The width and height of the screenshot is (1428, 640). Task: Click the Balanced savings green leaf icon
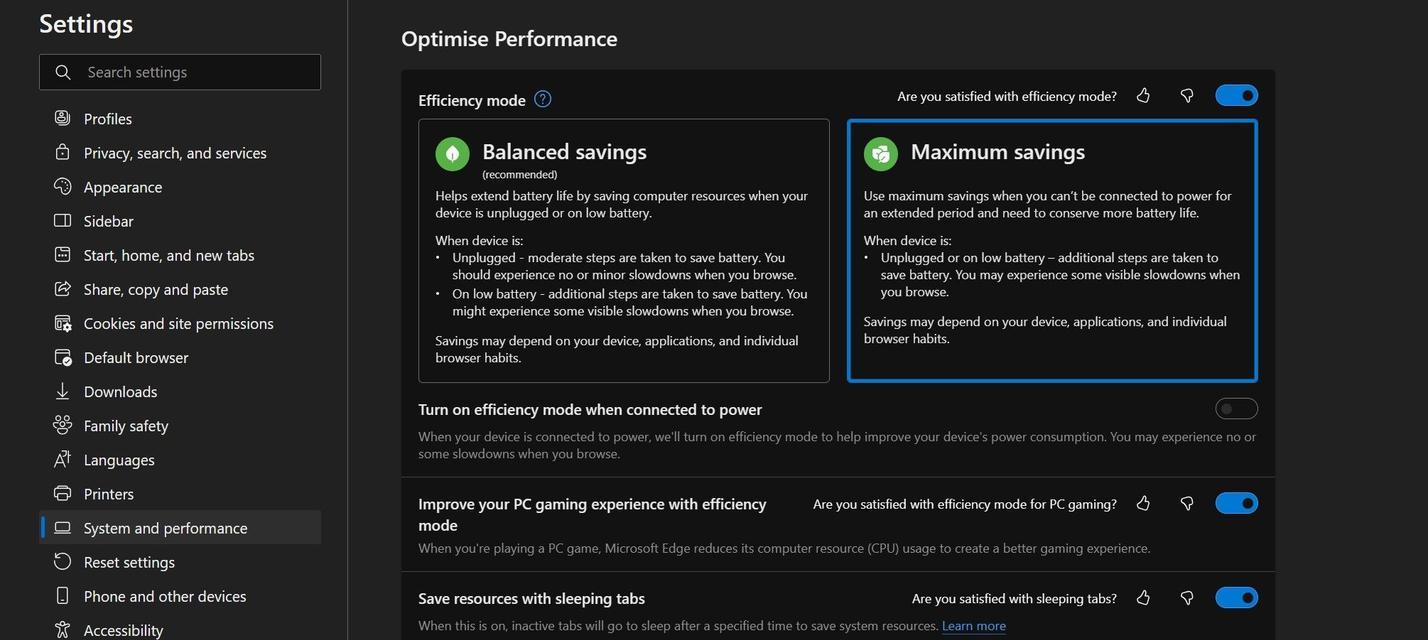pyautogui.click(x=452, y=154)
